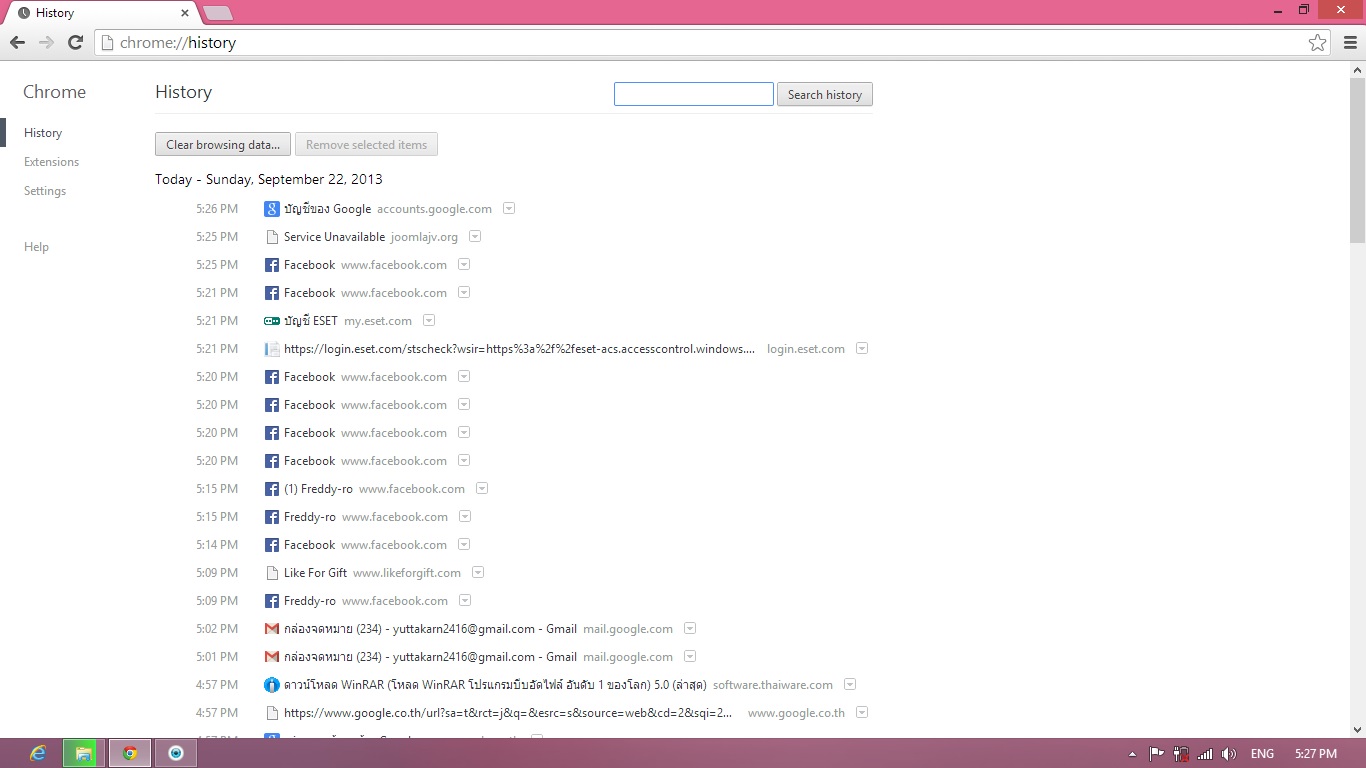
Task: Open the dropdown arrow beside login.eset.com
Action: (862, 349)
